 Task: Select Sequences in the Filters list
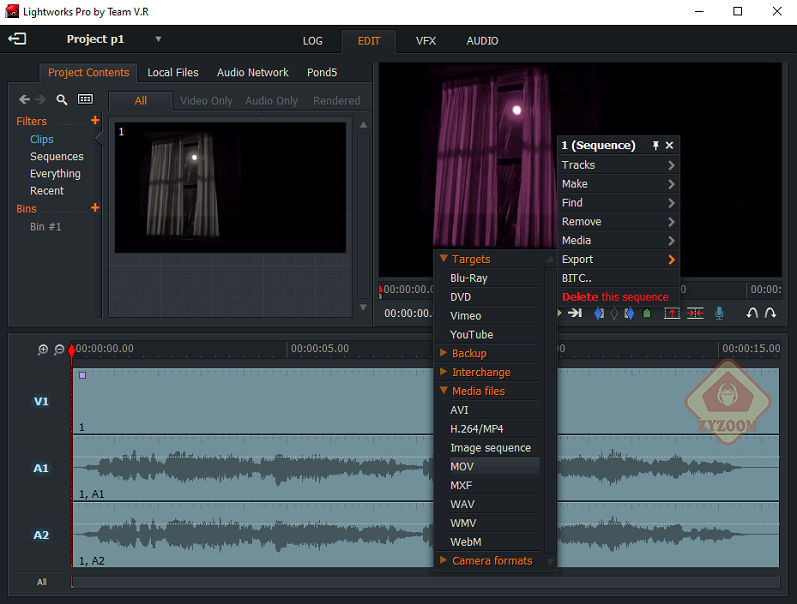tap(56, 157)
